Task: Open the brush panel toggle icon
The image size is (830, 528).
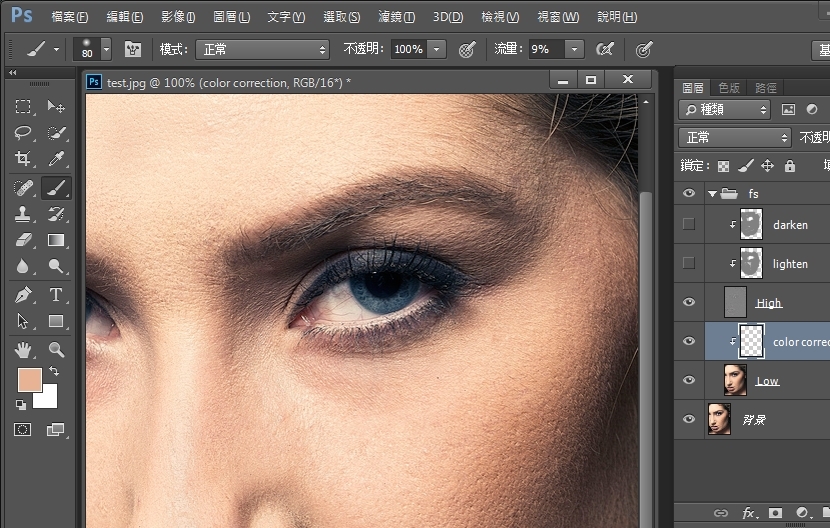Action: 133,49
